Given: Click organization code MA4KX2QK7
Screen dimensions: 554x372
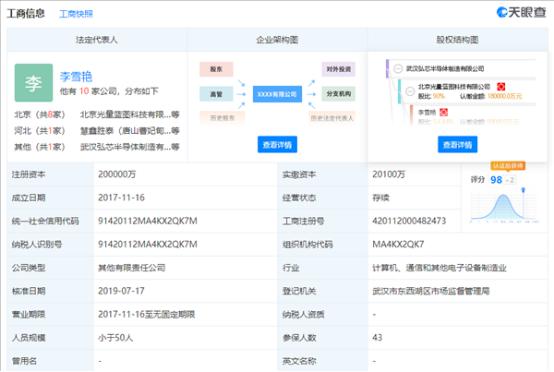Looking at the screenshot, I should pos(398,244).
